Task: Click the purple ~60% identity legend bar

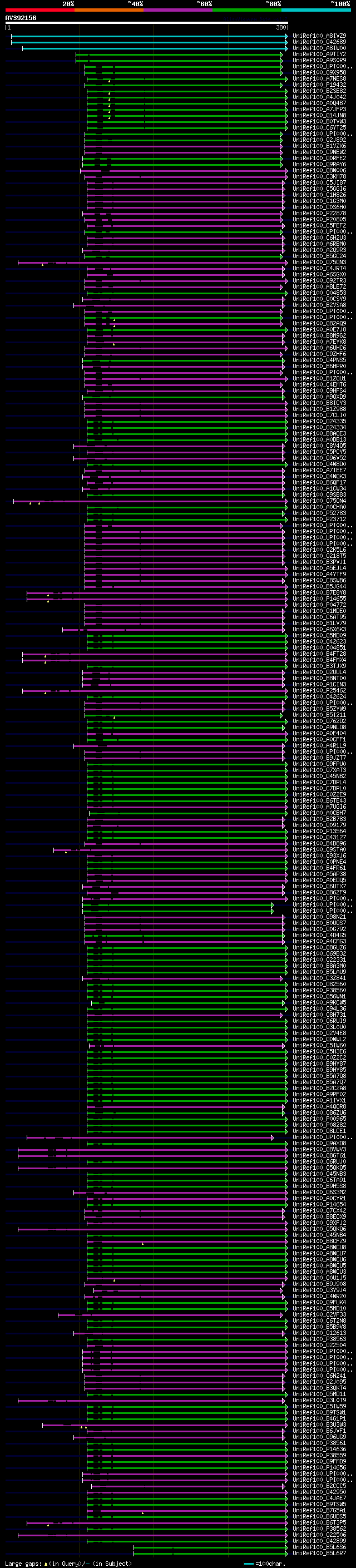Action: pos(179,10)
